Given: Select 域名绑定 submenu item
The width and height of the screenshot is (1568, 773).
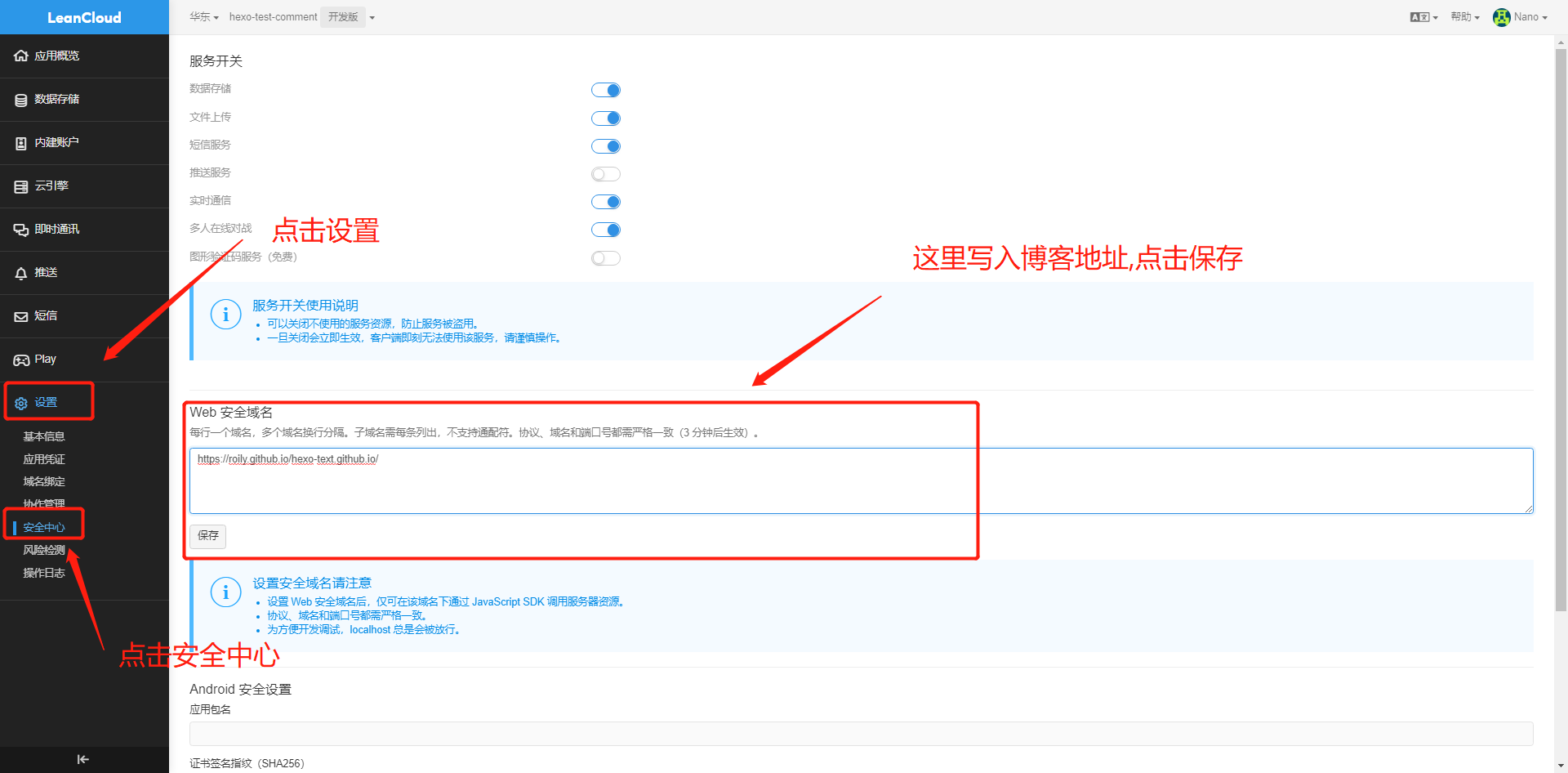Looking at the screenshot, I should (44, 481).
